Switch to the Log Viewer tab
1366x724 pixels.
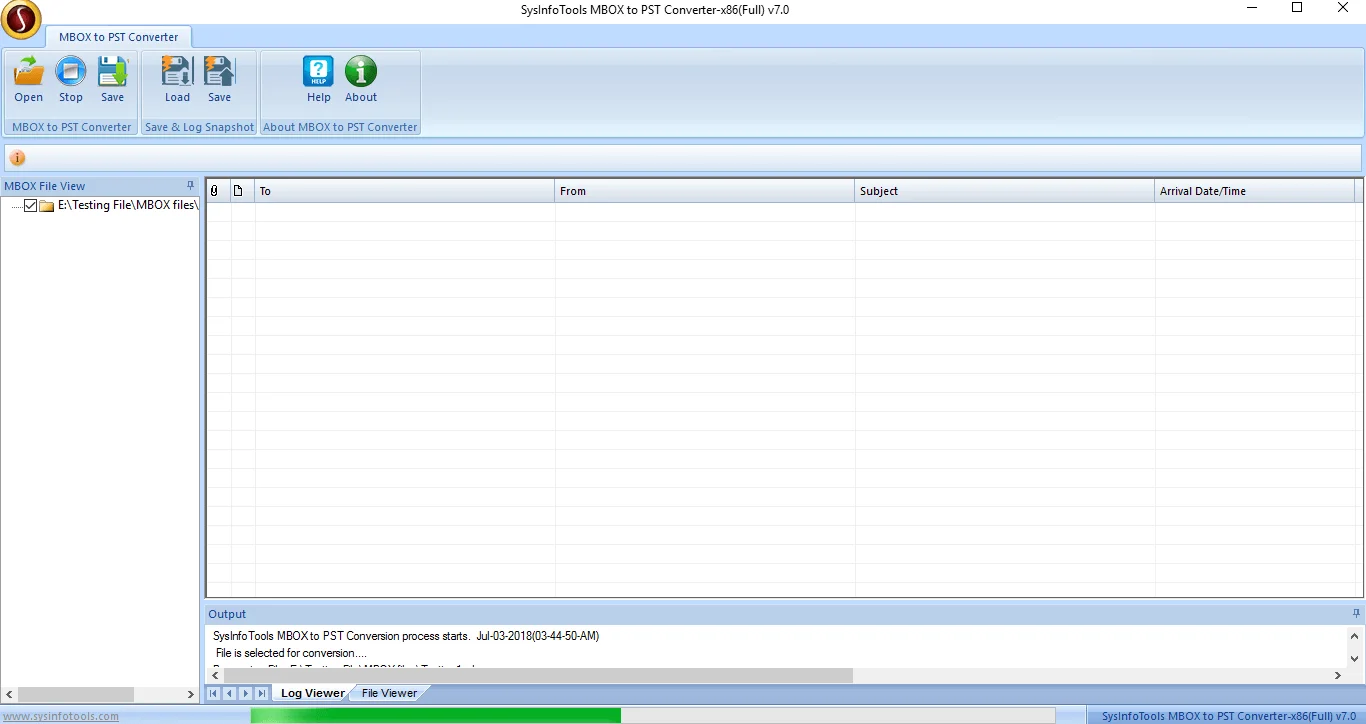(312, 693)
